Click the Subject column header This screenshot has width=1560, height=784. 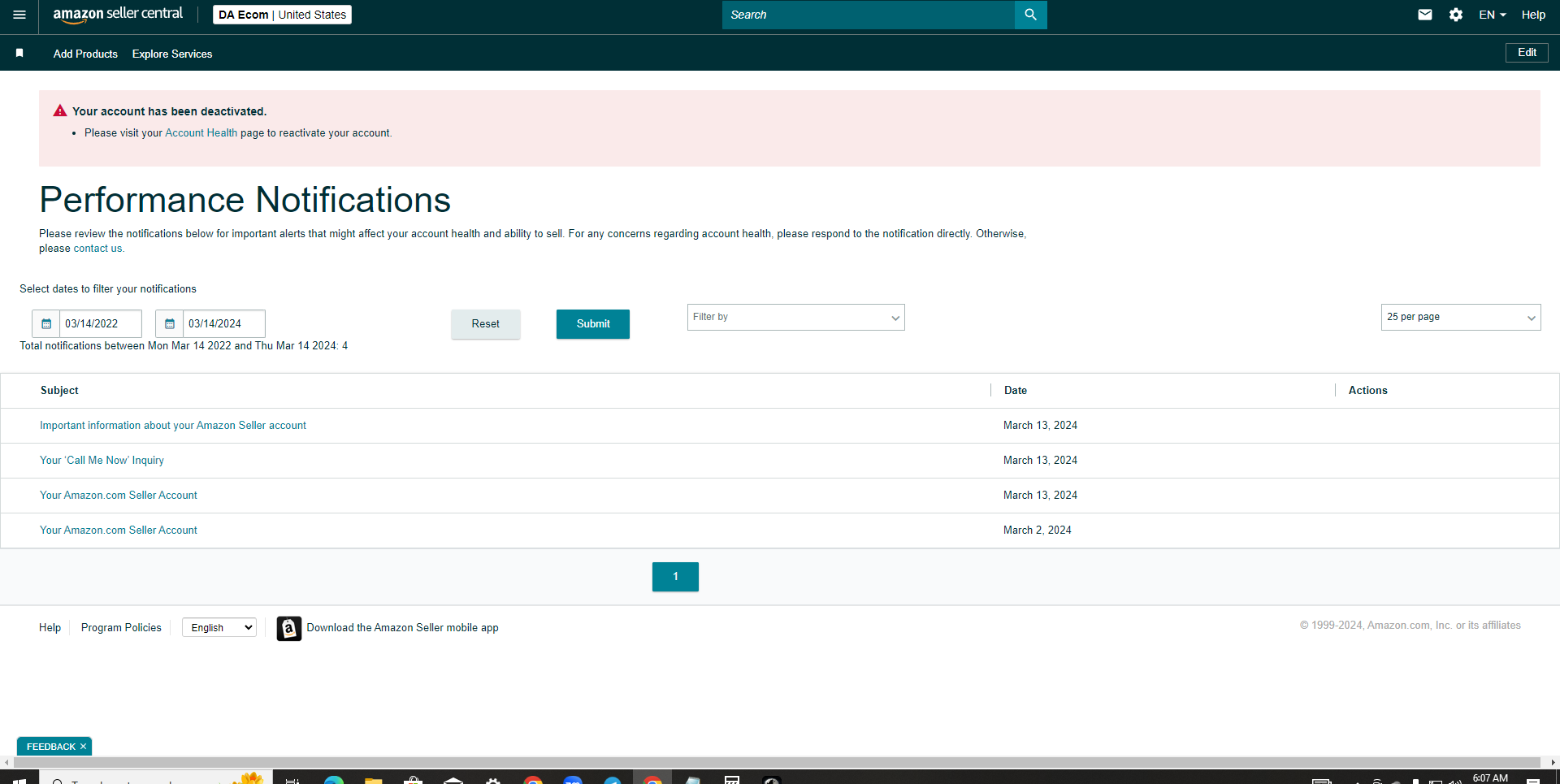[x=59, y=390]
